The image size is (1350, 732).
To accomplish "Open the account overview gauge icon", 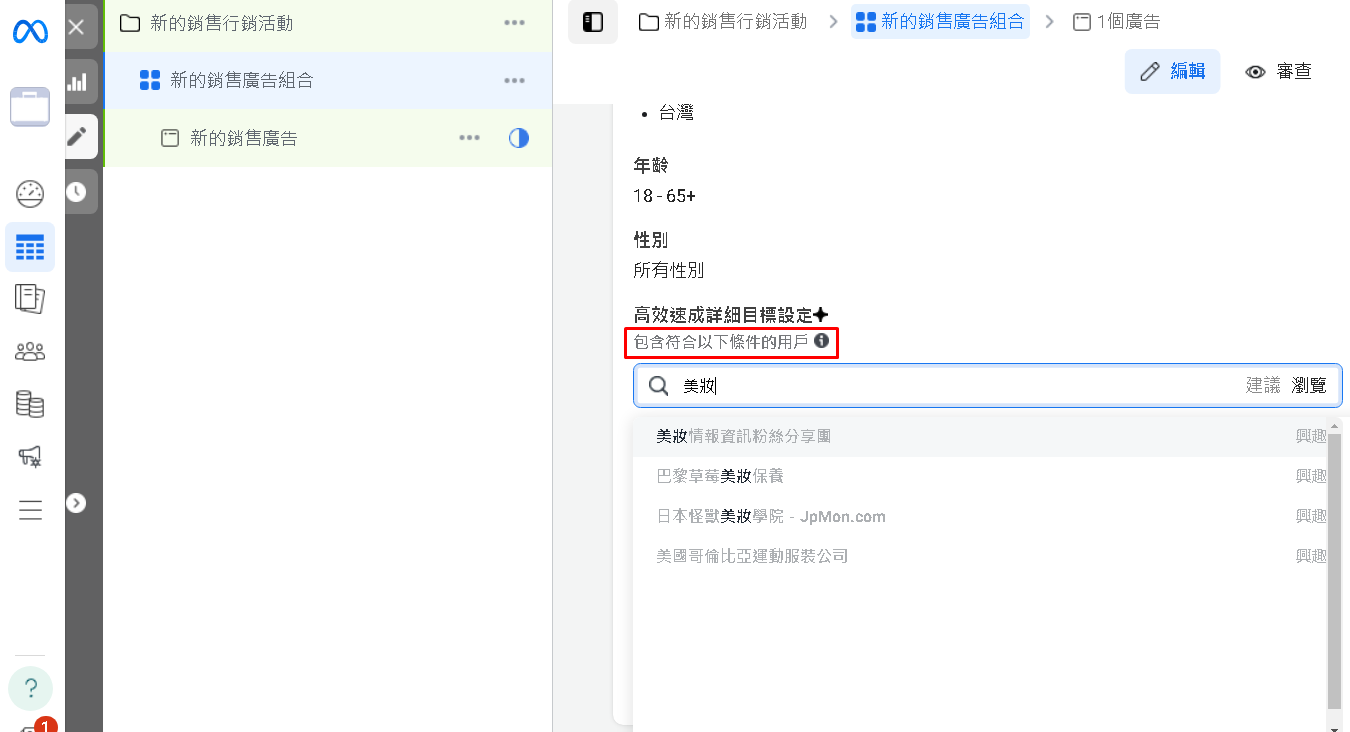I will (30, 194).
